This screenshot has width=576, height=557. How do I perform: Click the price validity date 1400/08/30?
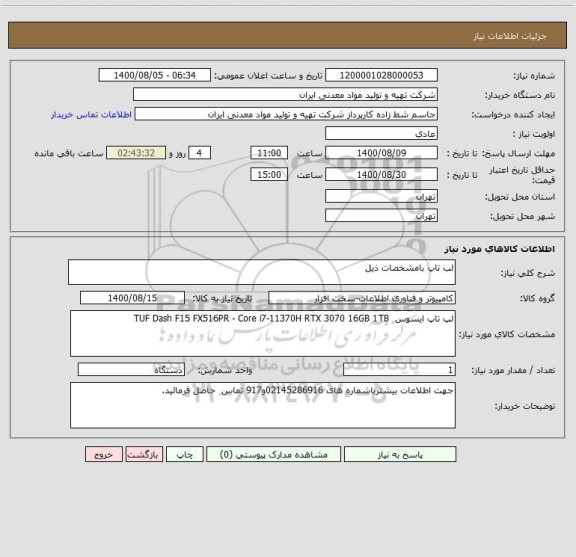coord(381,175)
